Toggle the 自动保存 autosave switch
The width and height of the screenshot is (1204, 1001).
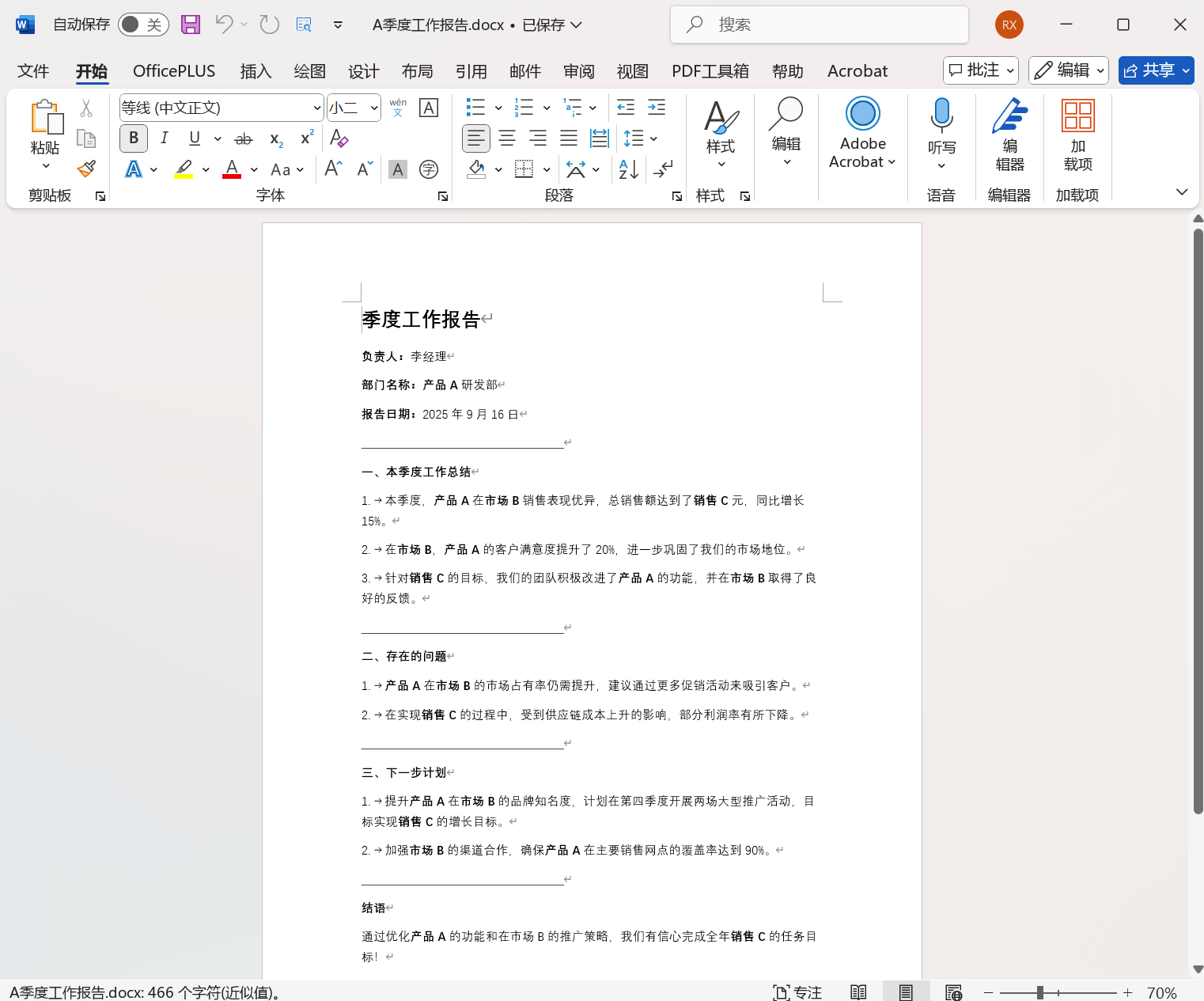142,25
